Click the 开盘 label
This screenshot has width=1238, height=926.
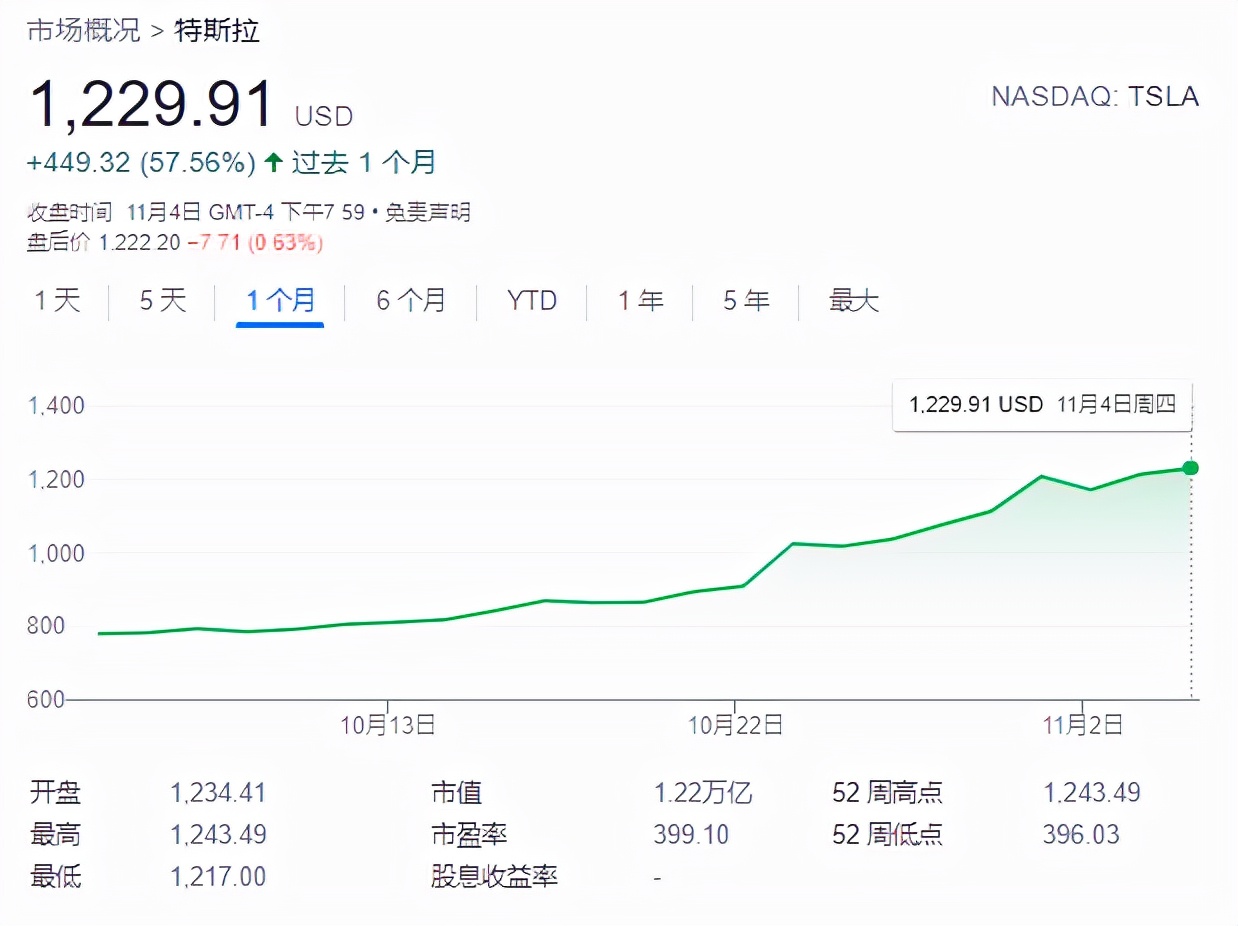coord(56,793)
